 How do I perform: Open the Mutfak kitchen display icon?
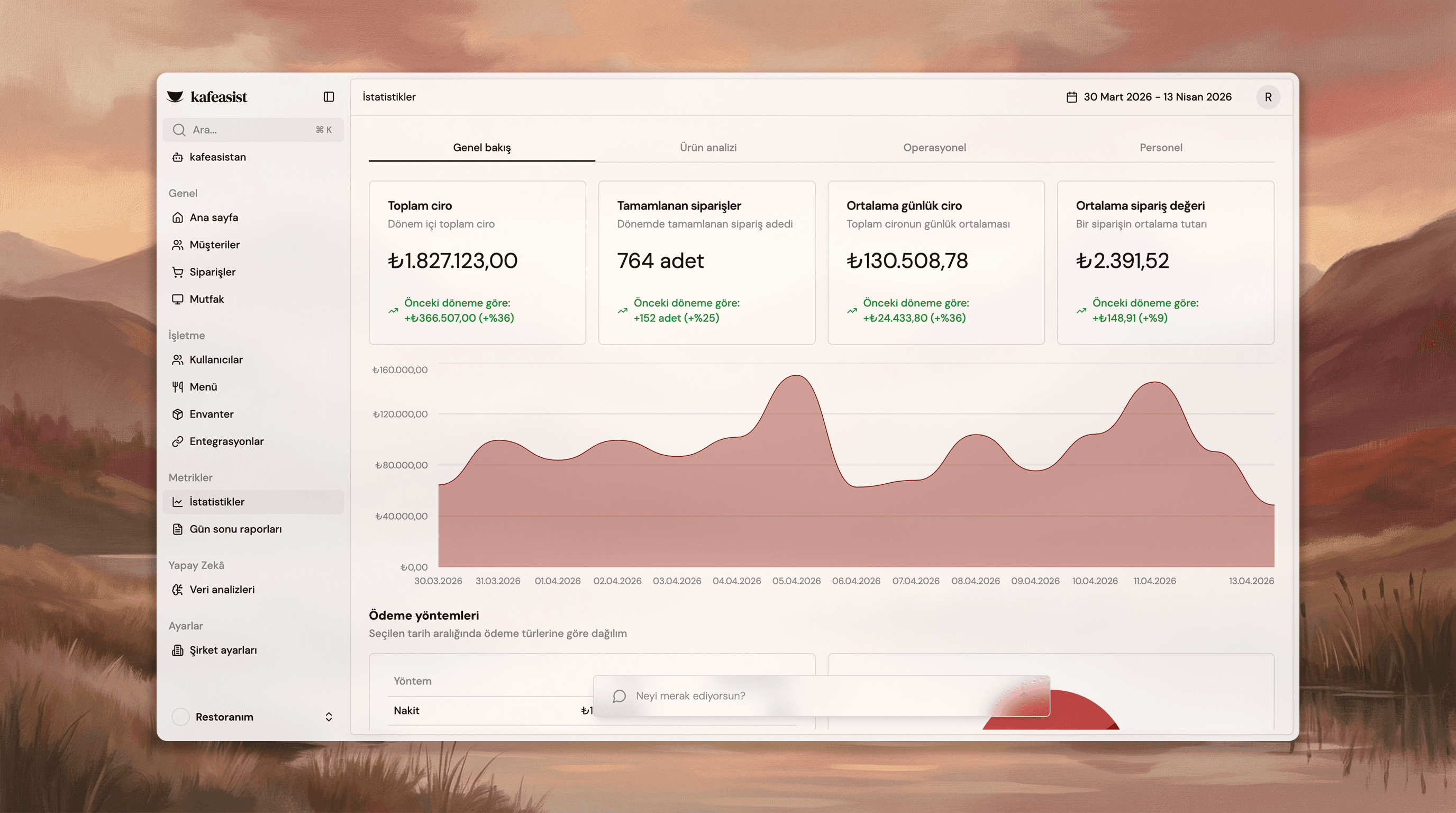tap(177, 299)
